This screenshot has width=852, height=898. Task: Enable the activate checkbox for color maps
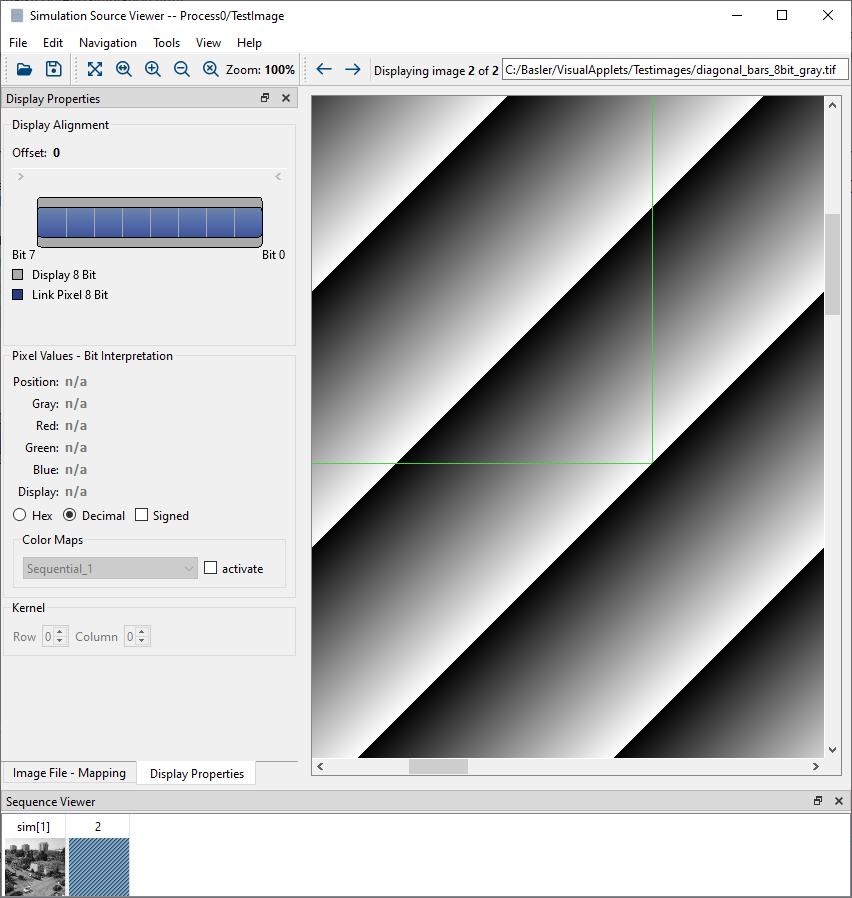pos(210,568)
